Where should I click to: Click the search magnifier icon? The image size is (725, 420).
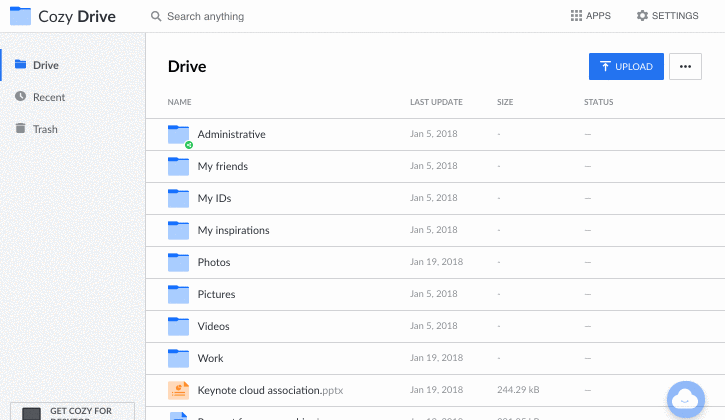(156, 17)
